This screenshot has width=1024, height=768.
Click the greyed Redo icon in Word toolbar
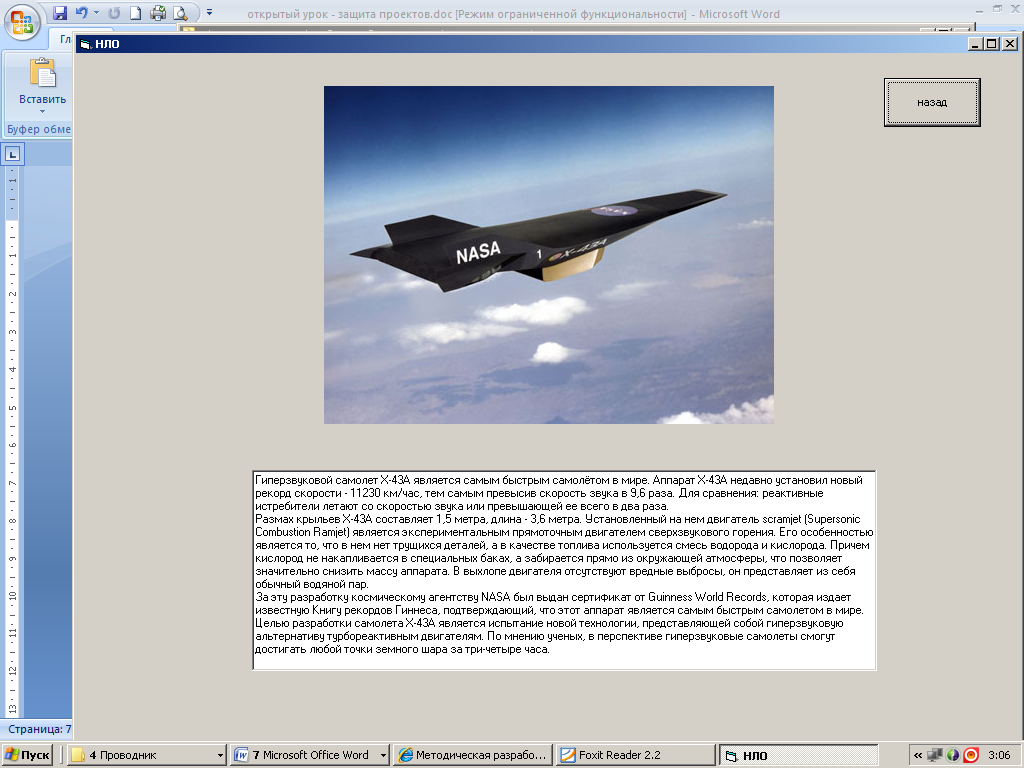click(114, 12)
